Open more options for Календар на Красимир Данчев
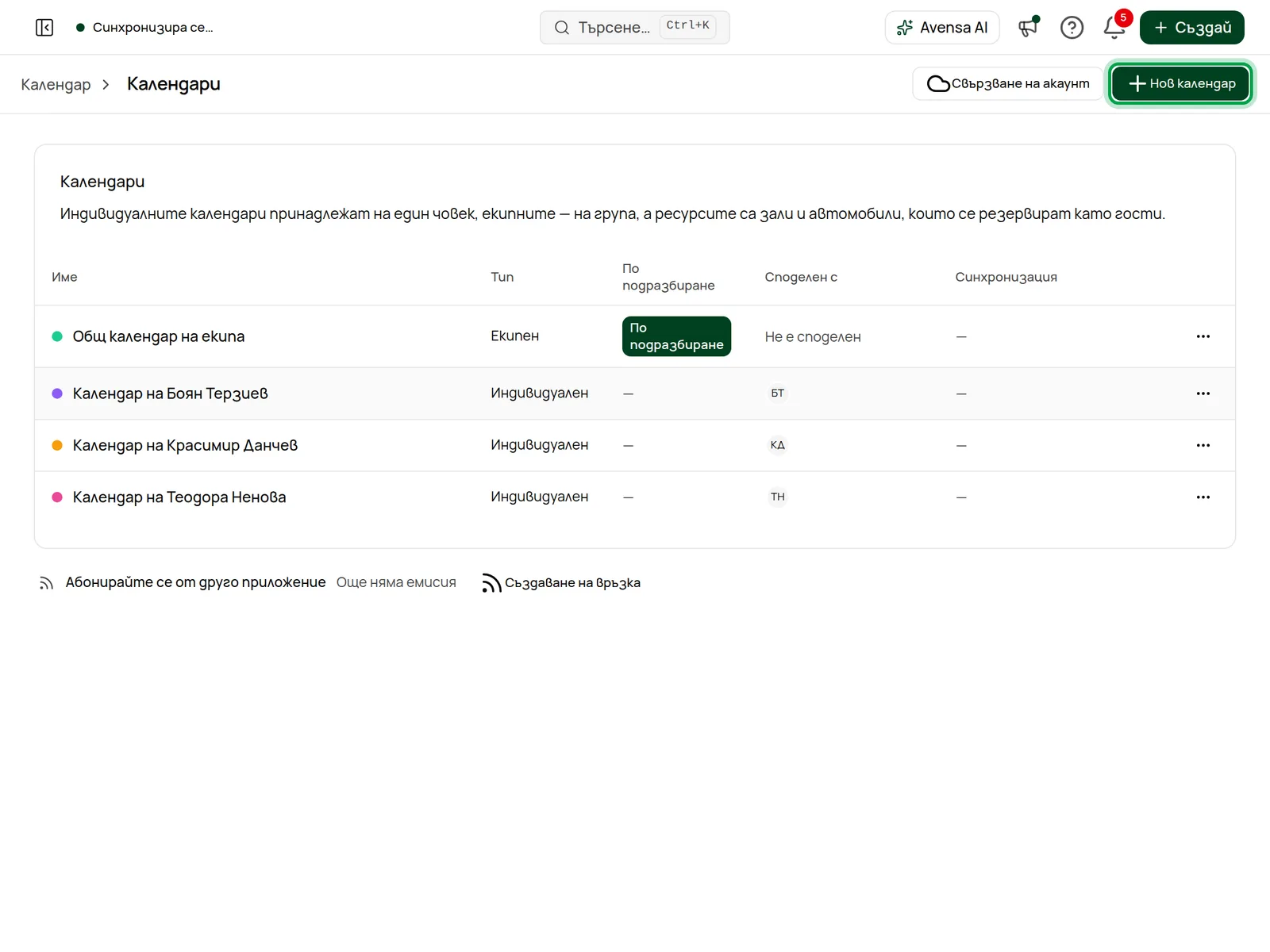 [x=1203, y=445]
